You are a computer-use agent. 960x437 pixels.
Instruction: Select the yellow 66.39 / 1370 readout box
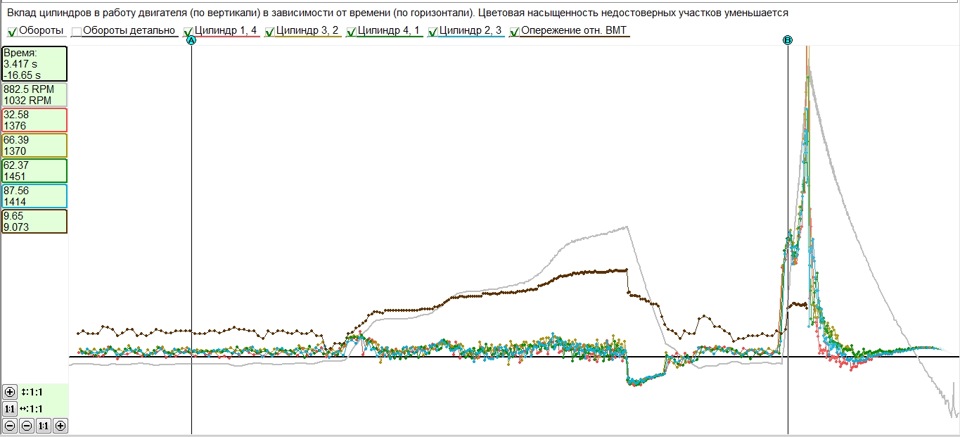tap(34, 145)
